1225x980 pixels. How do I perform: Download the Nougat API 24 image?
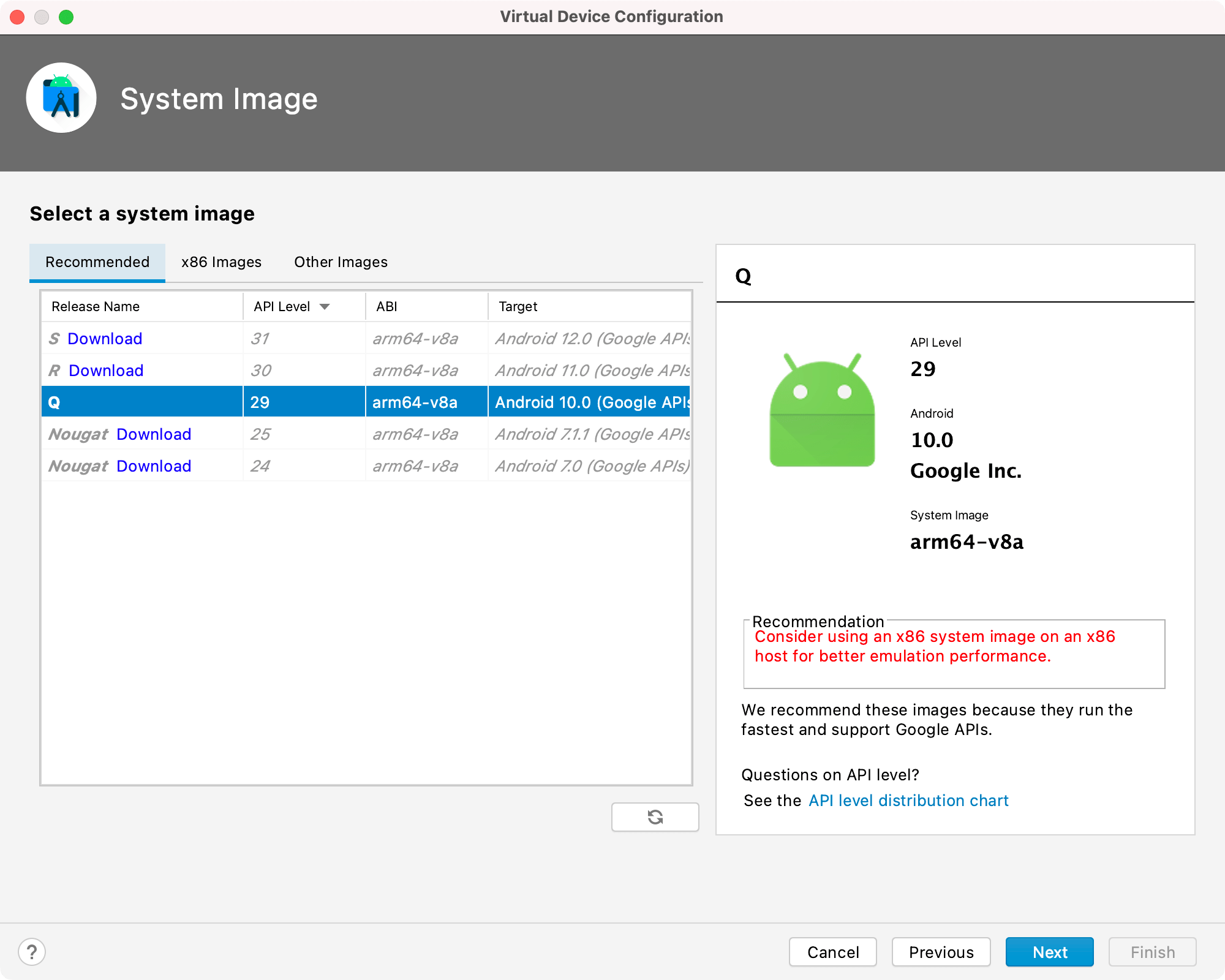154,466
